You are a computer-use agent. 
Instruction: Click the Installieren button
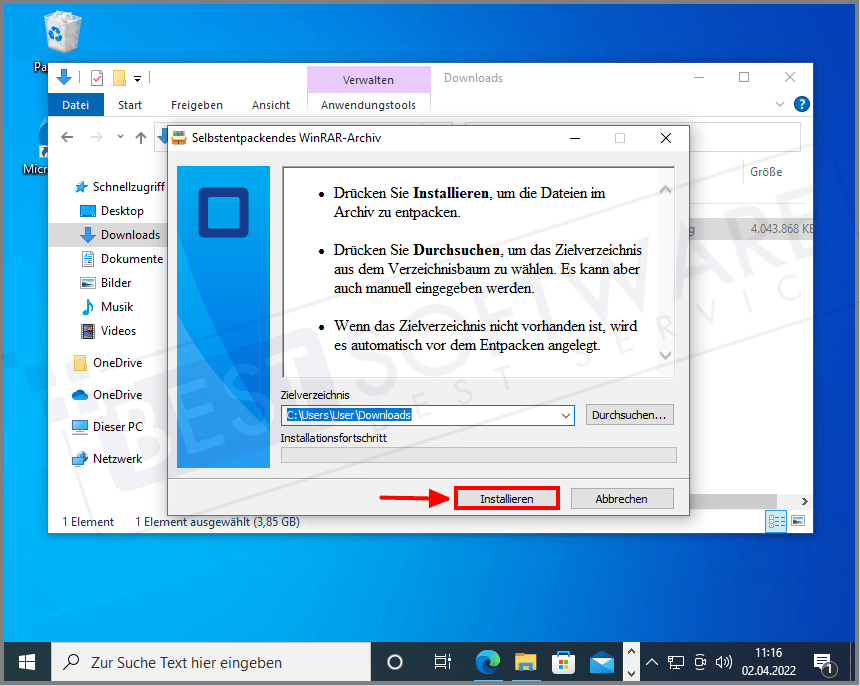pos(506,498)
